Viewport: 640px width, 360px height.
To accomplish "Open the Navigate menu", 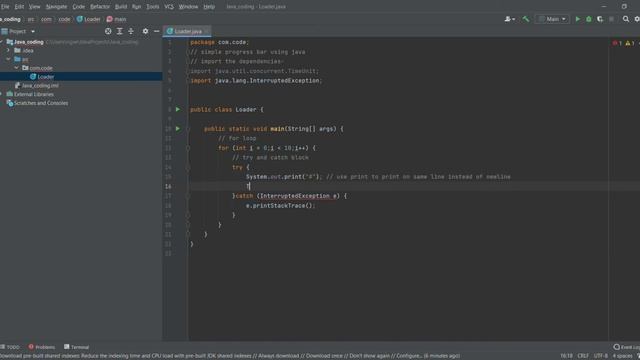I will pyautogui.click(x=56, y=7).
